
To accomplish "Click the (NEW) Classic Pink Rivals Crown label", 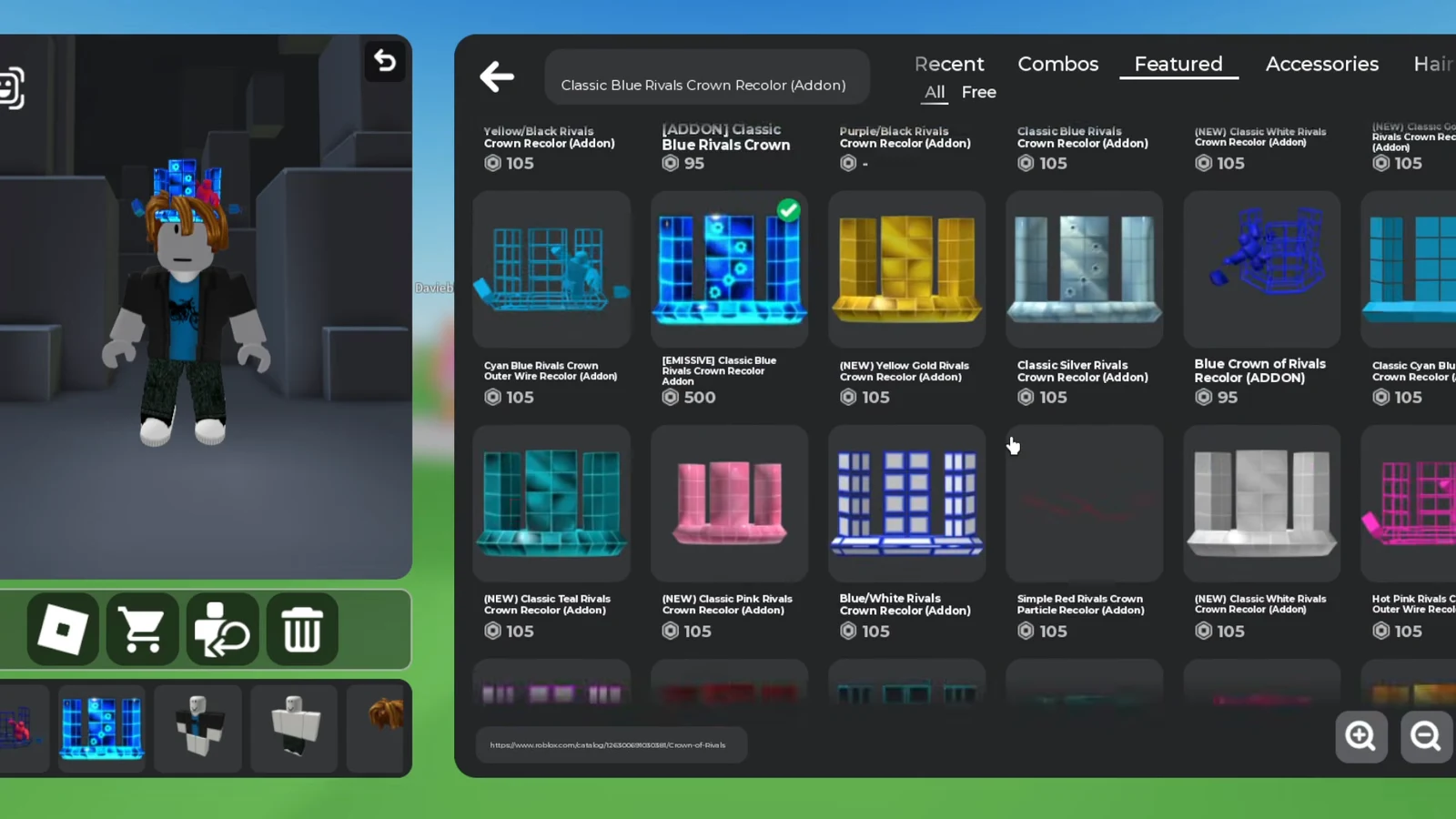I will click(726, 604).
